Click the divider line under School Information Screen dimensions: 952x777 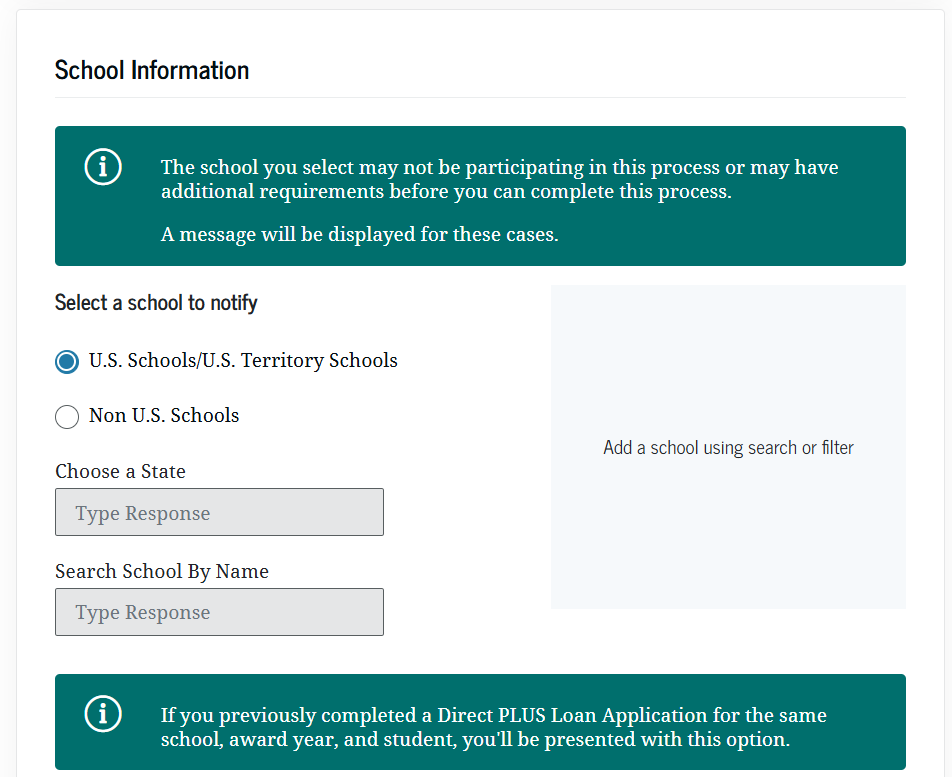coord(480,98)
